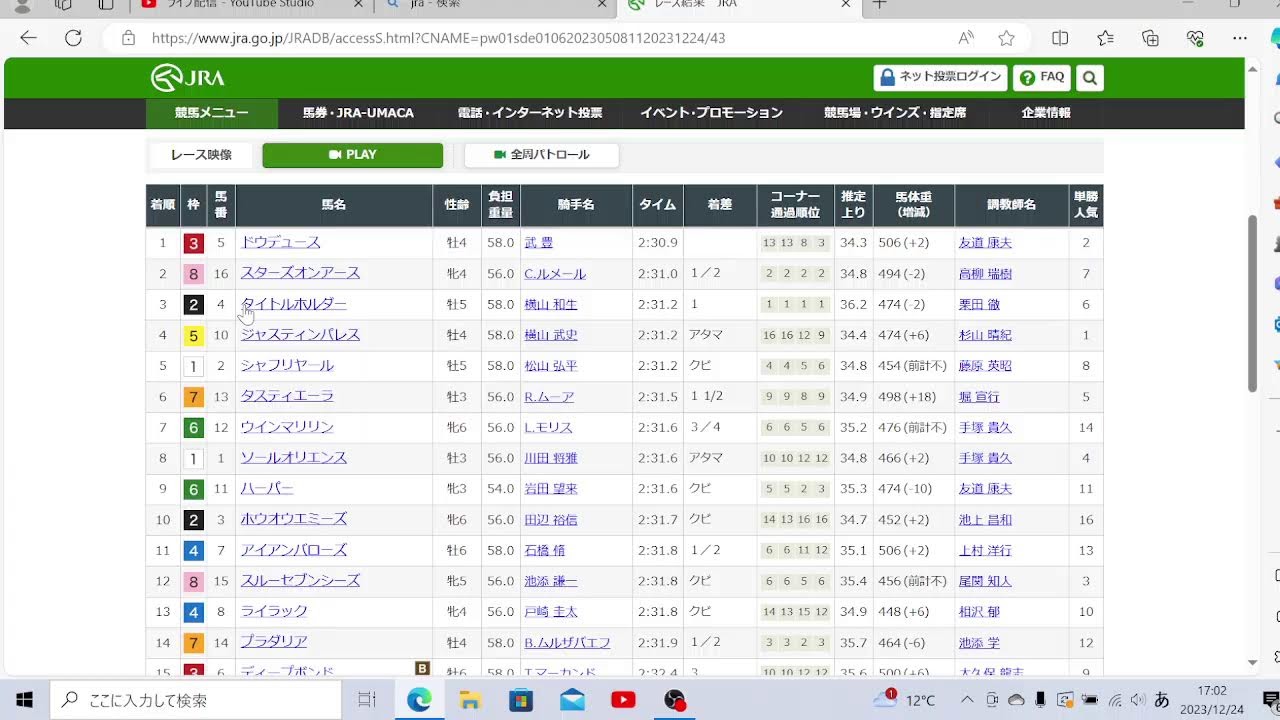Open the browser Settings and more menu

1239,38
